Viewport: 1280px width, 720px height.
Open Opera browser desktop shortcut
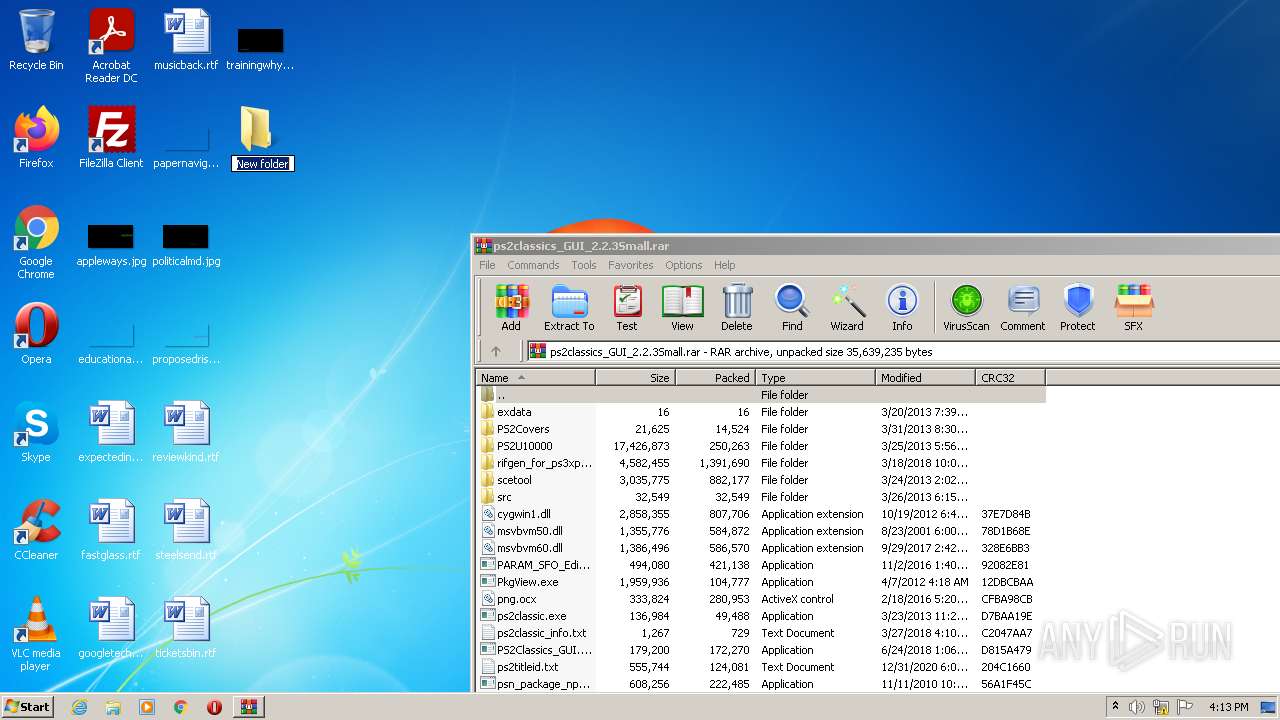click(x=36, y=334)
